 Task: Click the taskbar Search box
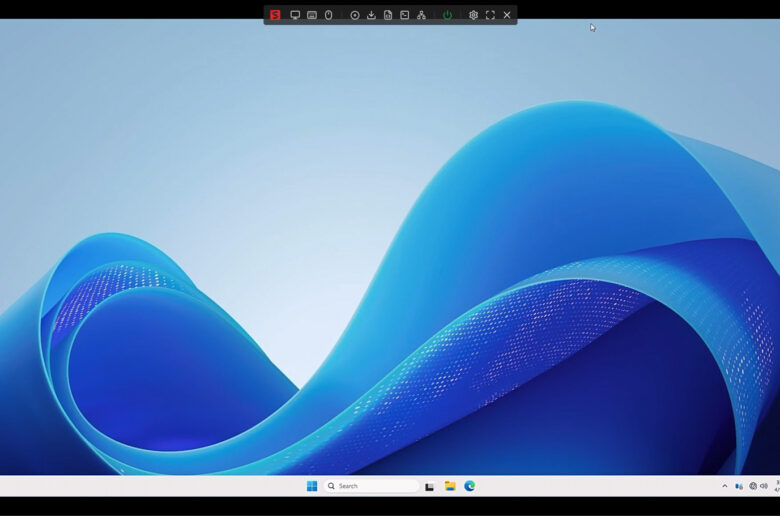tap(371, 486)
